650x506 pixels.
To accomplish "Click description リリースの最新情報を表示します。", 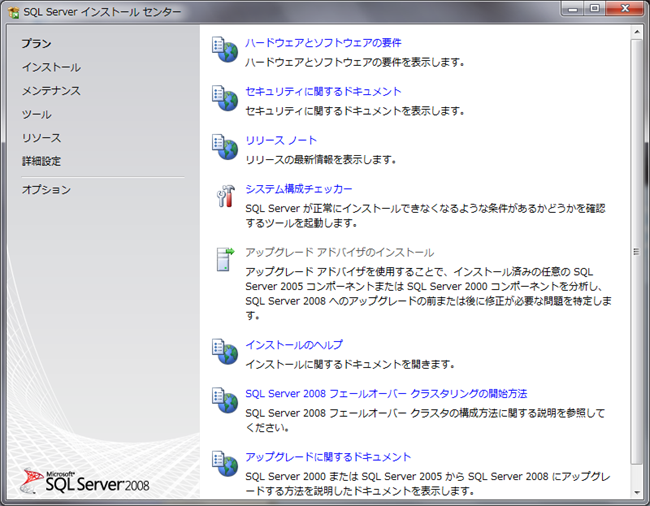I will coord(321,160).
